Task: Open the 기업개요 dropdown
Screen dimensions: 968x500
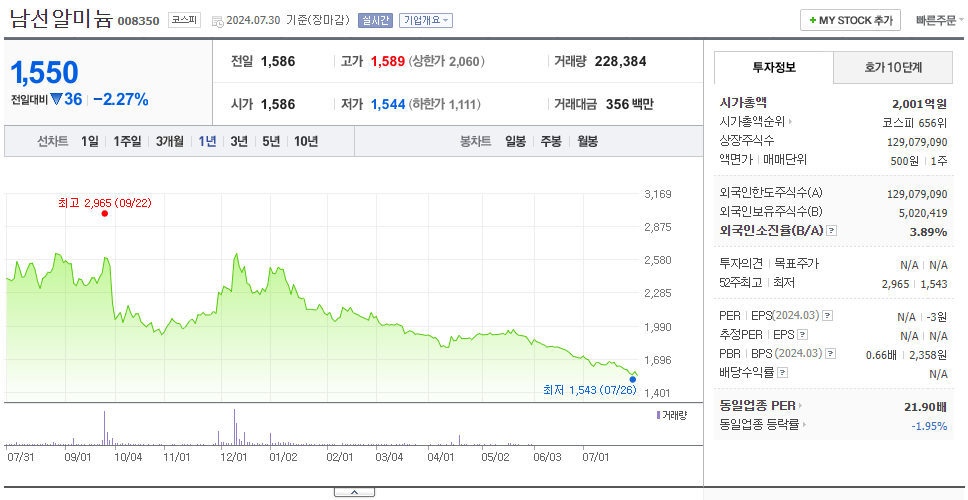Action: pos(426,20)
